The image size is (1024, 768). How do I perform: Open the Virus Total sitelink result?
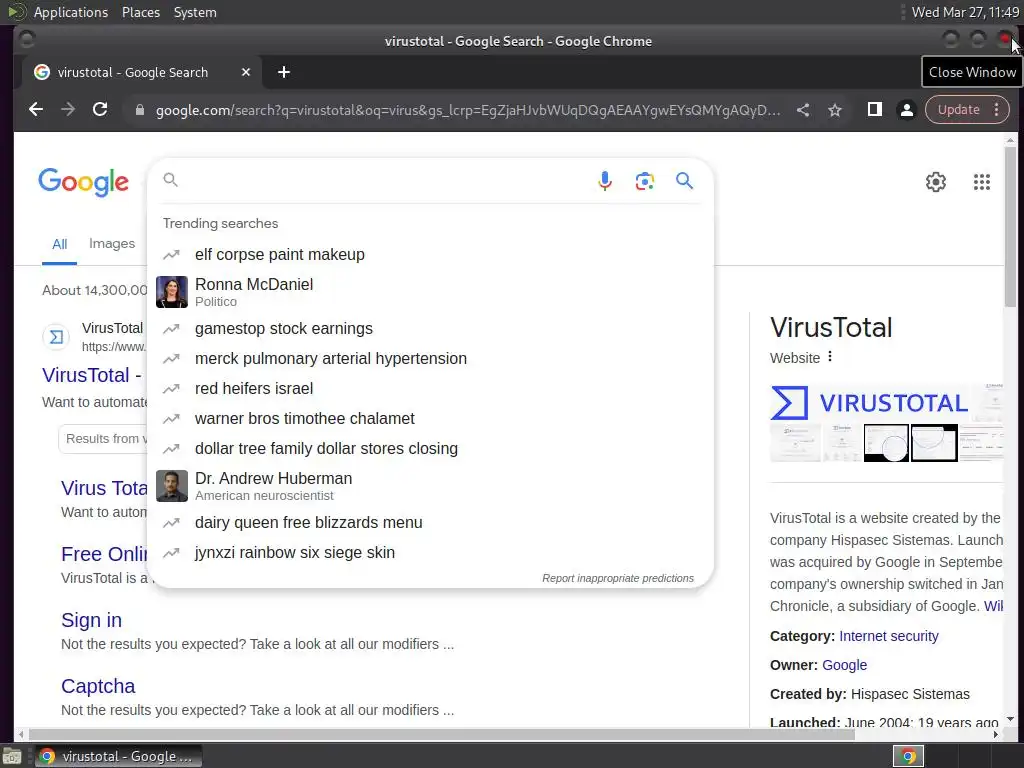pyautogui.click(x=104, y=488)
